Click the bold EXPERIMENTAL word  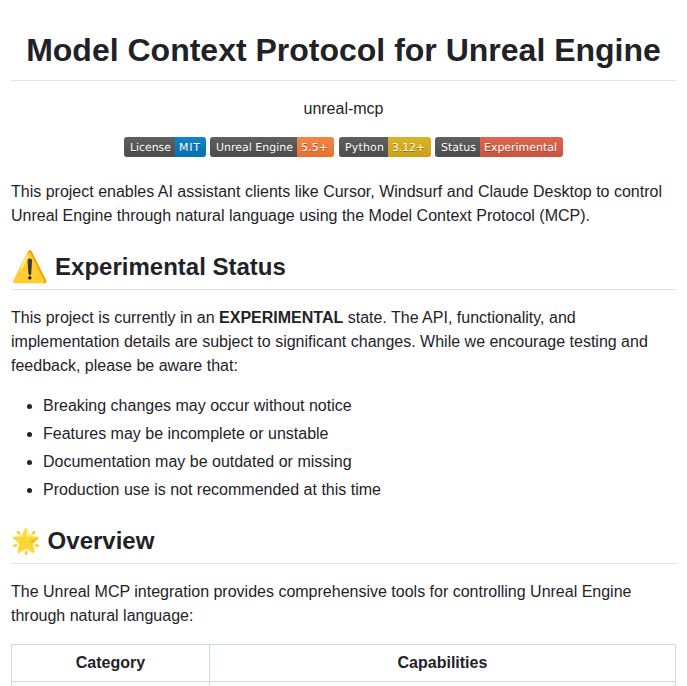click(281, 318)
